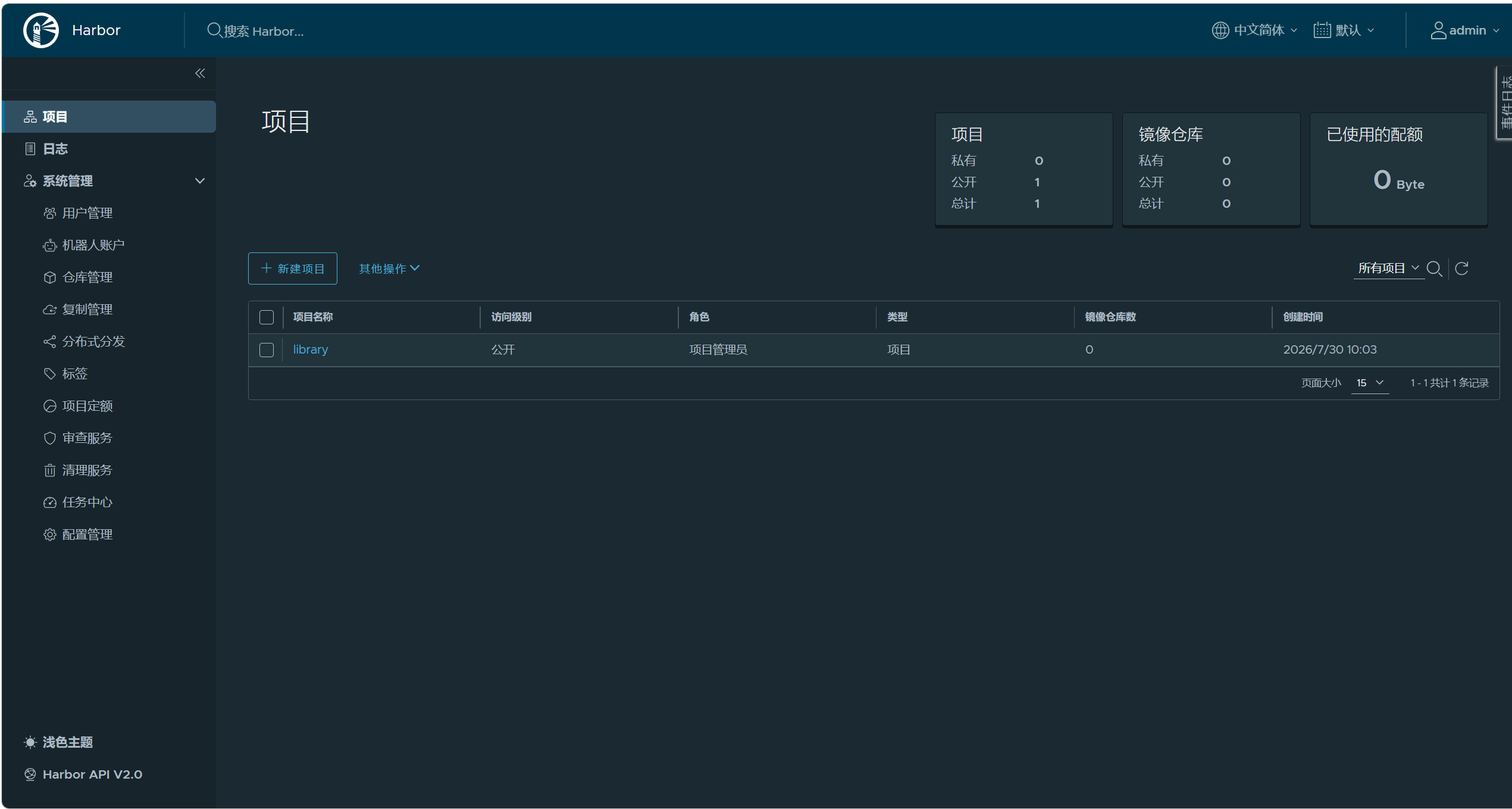Click the 类型 column header
This screenshot has width=1512, height=809.
[897, 317]
